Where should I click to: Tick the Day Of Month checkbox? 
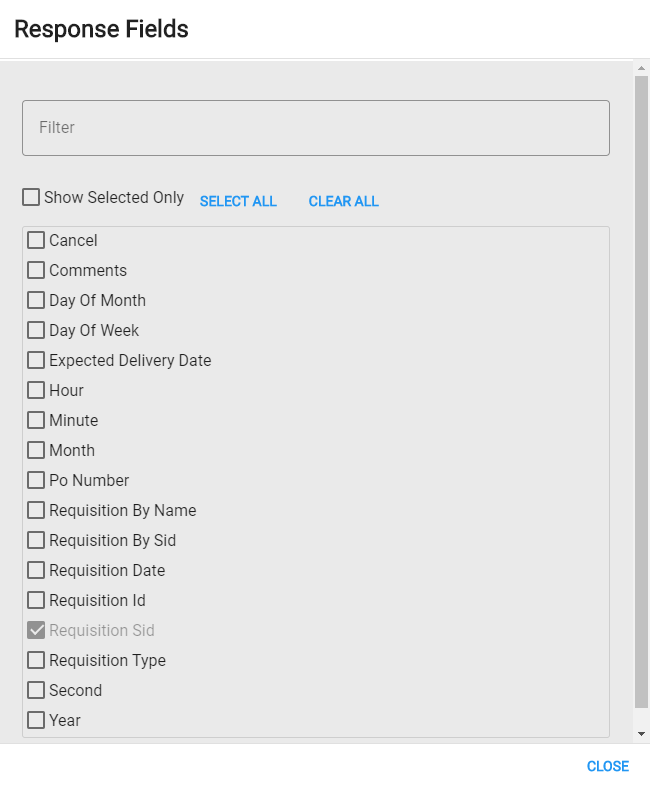36,300
